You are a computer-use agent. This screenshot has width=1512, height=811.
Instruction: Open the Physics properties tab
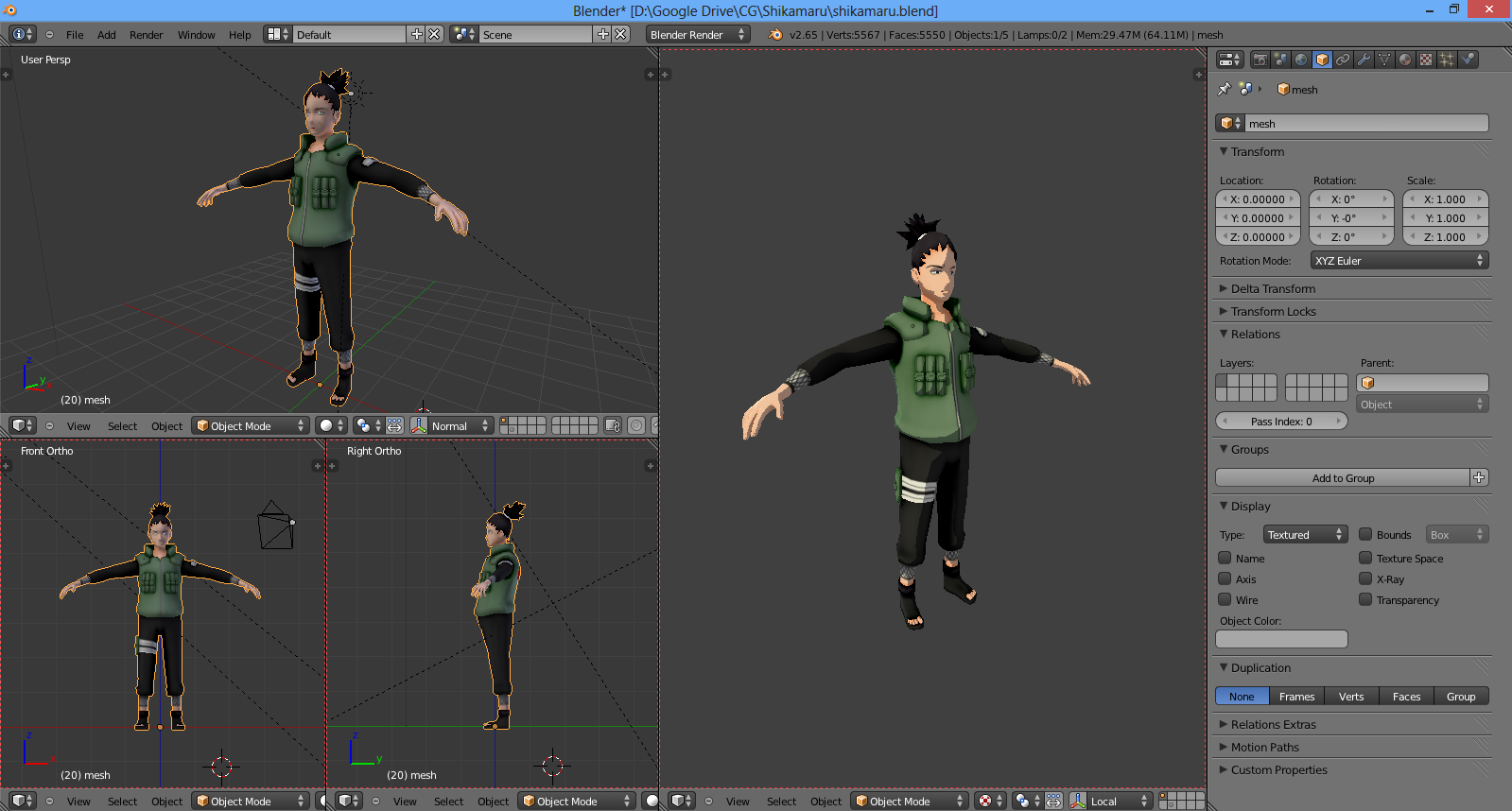(1468, 60)
